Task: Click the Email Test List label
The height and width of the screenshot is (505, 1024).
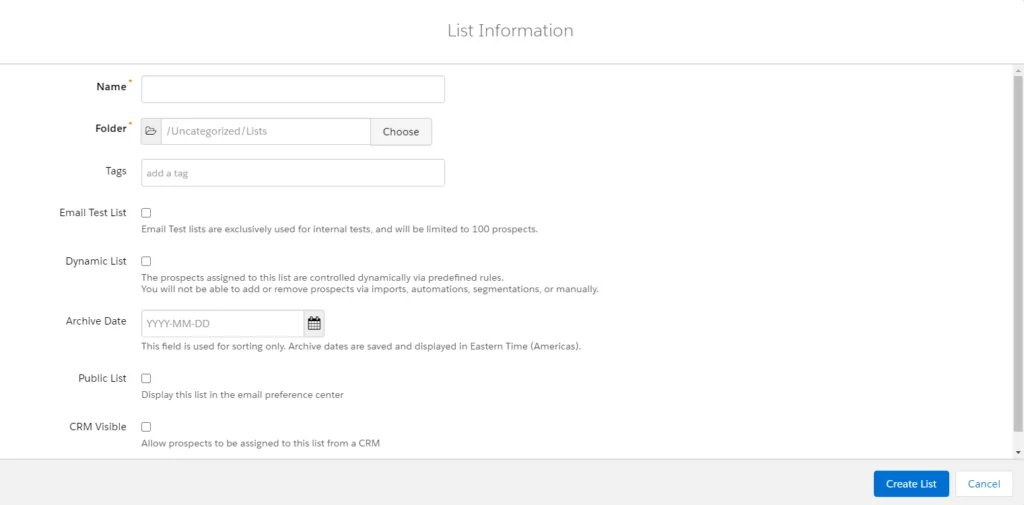Action: point(93,213)
